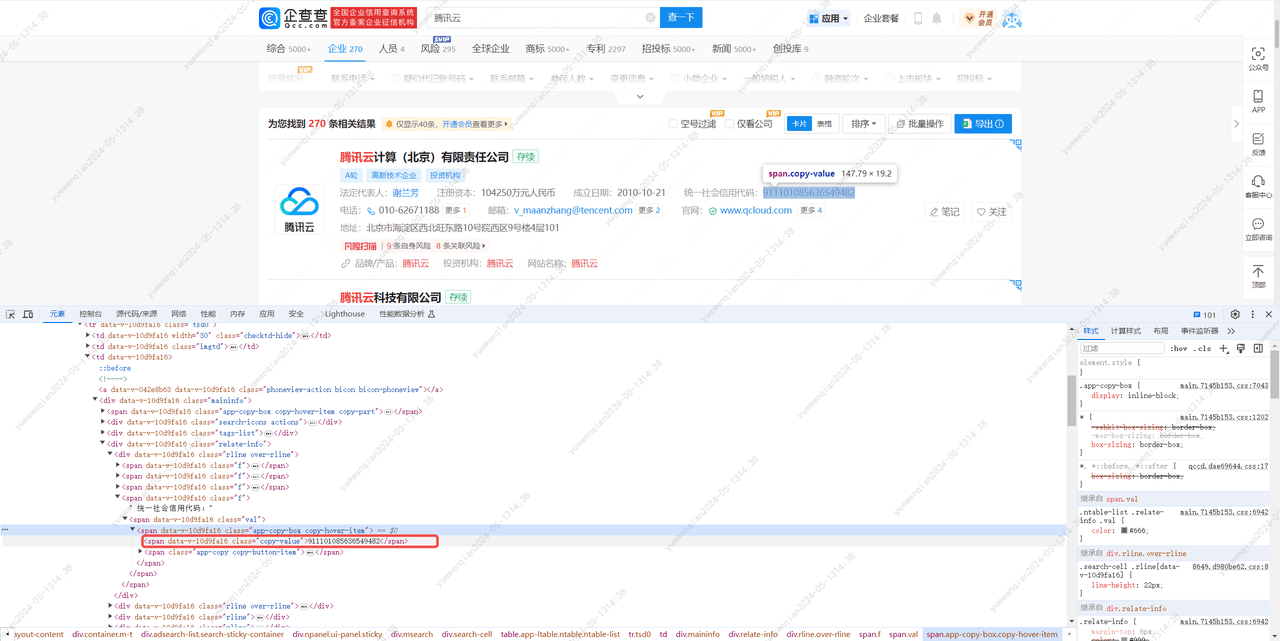Image resolution: width=1280 pixels, height=641 pixels.
Task: Switch to the 控制台 DevTools tab
Action: [x=90, y=313]
